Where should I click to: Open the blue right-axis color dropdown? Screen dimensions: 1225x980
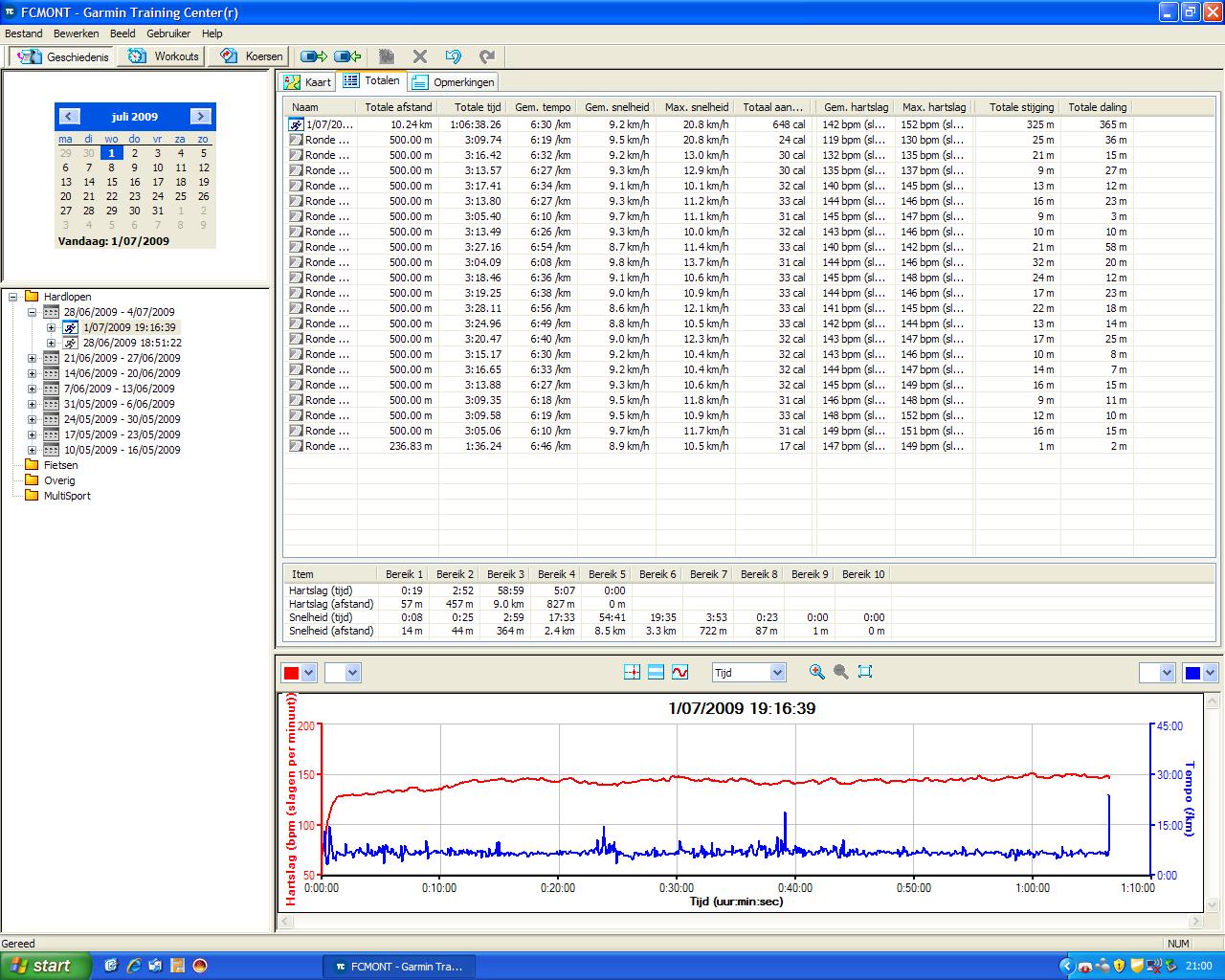coord(1210,673)
